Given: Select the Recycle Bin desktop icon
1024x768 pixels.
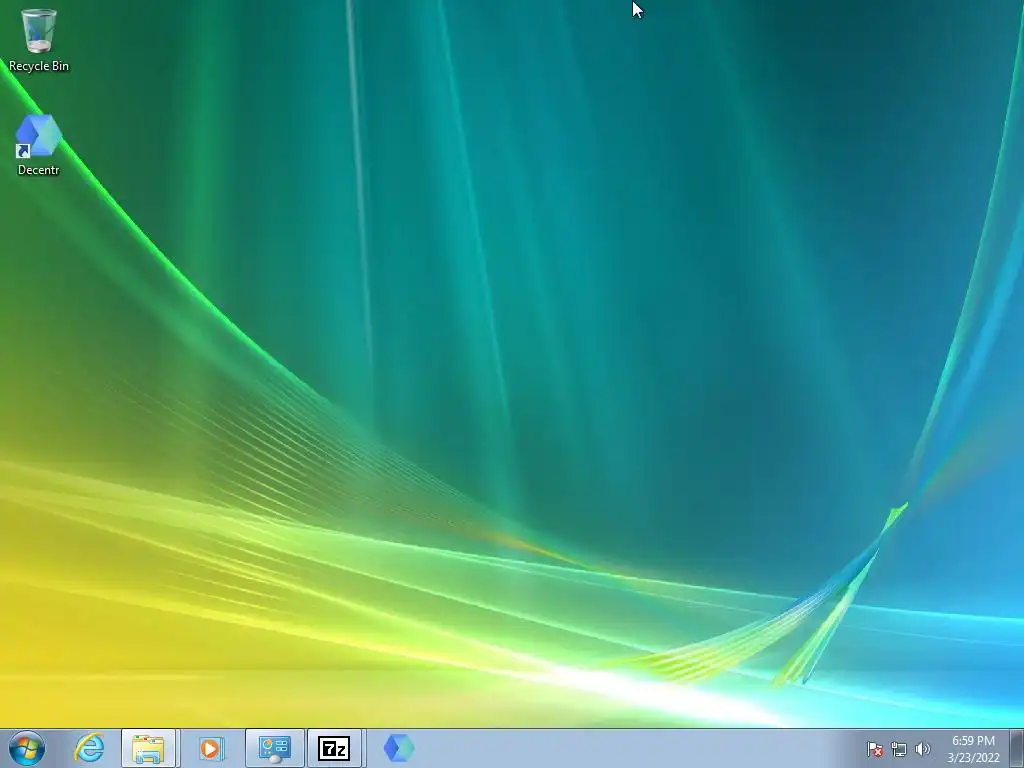Looking at the screenshot, I should [39, 39].
